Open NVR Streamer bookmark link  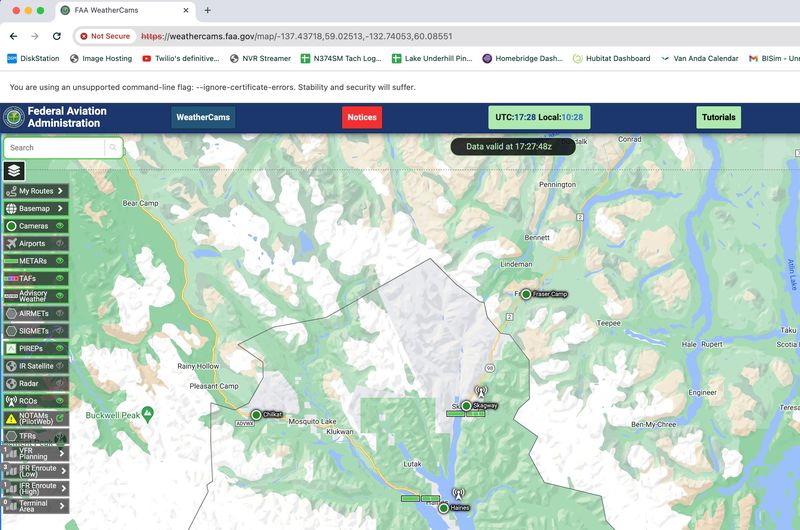pyautogui.click(x=260, y=59)
